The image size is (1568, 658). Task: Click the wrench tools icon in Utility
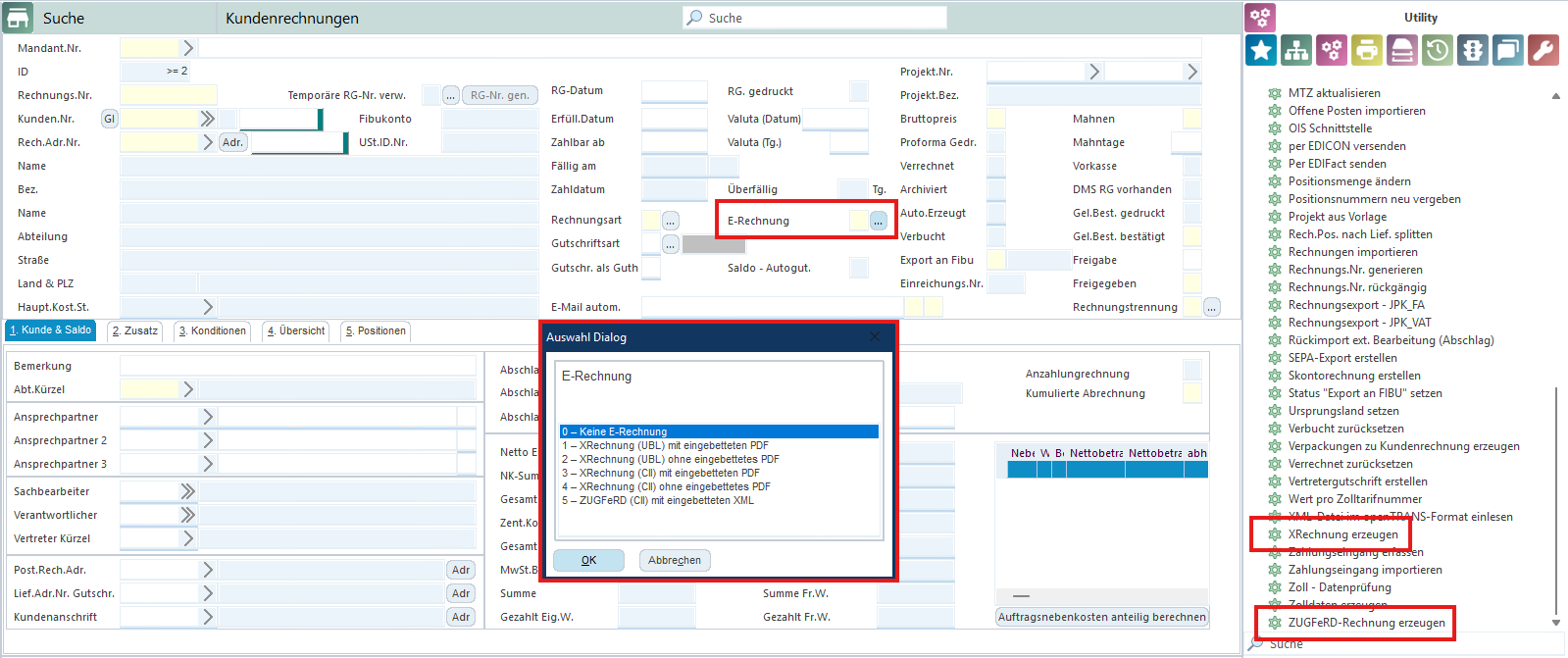tap(1543, 50)
